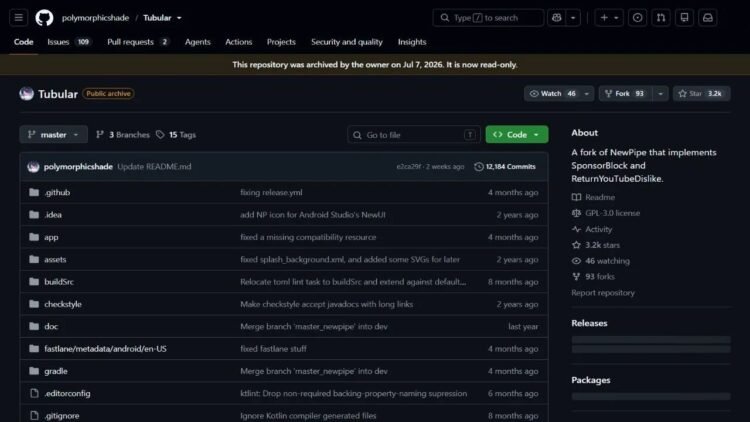
Task: Click the folder icon beside app
Action: [34, 237]
